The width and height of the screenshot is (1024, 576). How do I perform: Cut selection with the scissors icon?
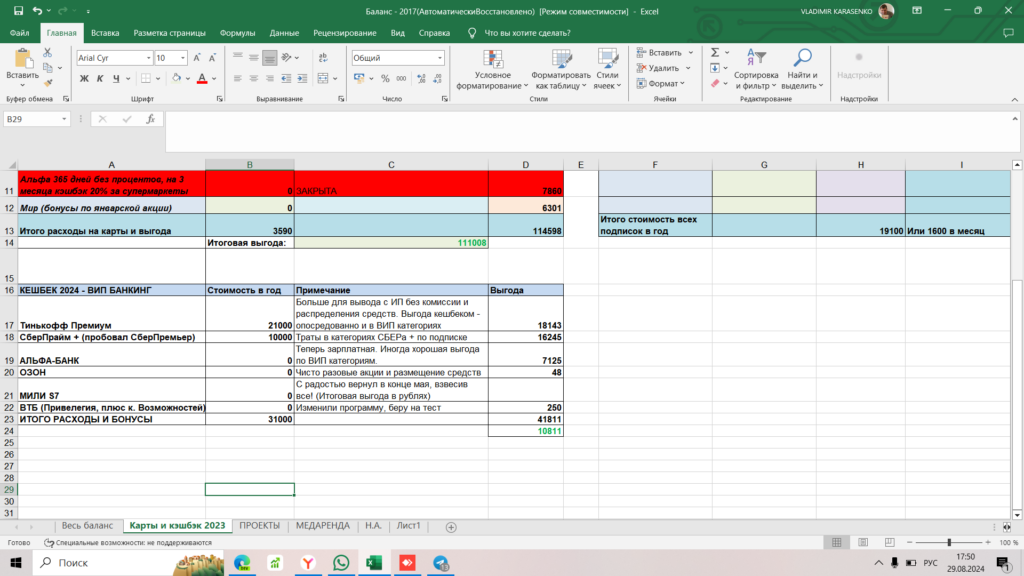click(x=48, y=52)
